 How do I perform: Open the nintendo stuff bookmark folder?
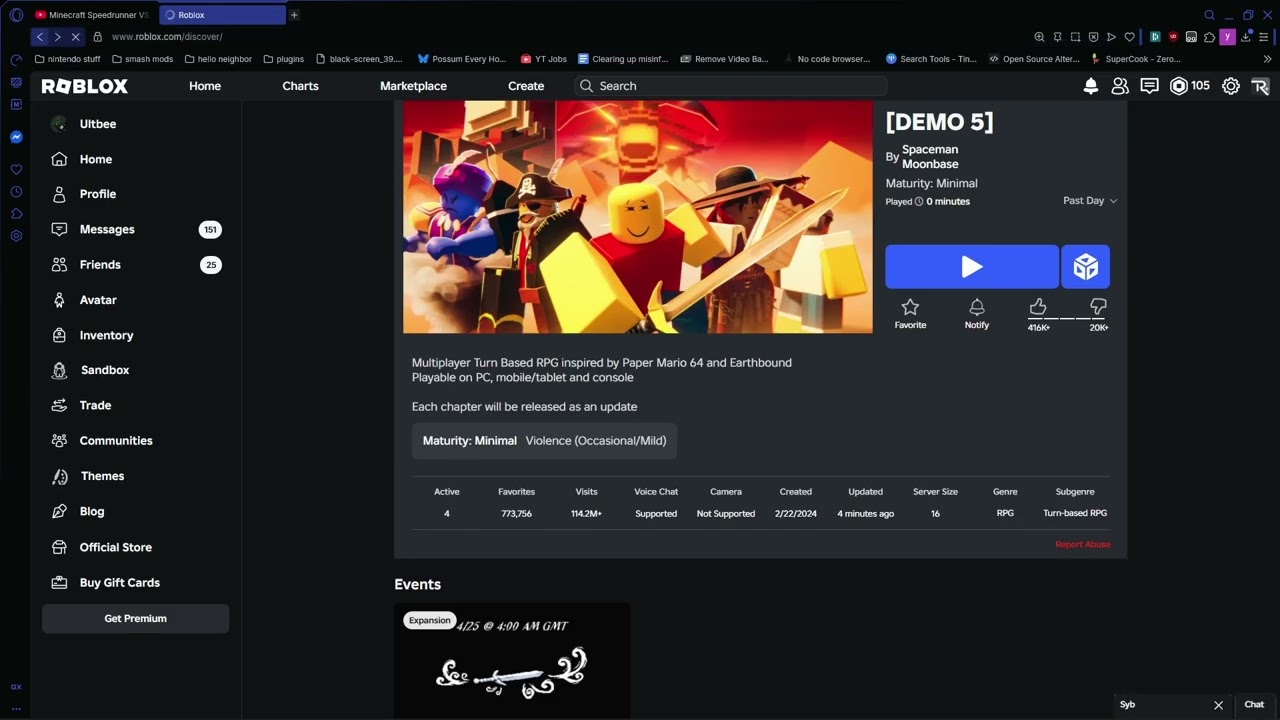tap(68, 59)
